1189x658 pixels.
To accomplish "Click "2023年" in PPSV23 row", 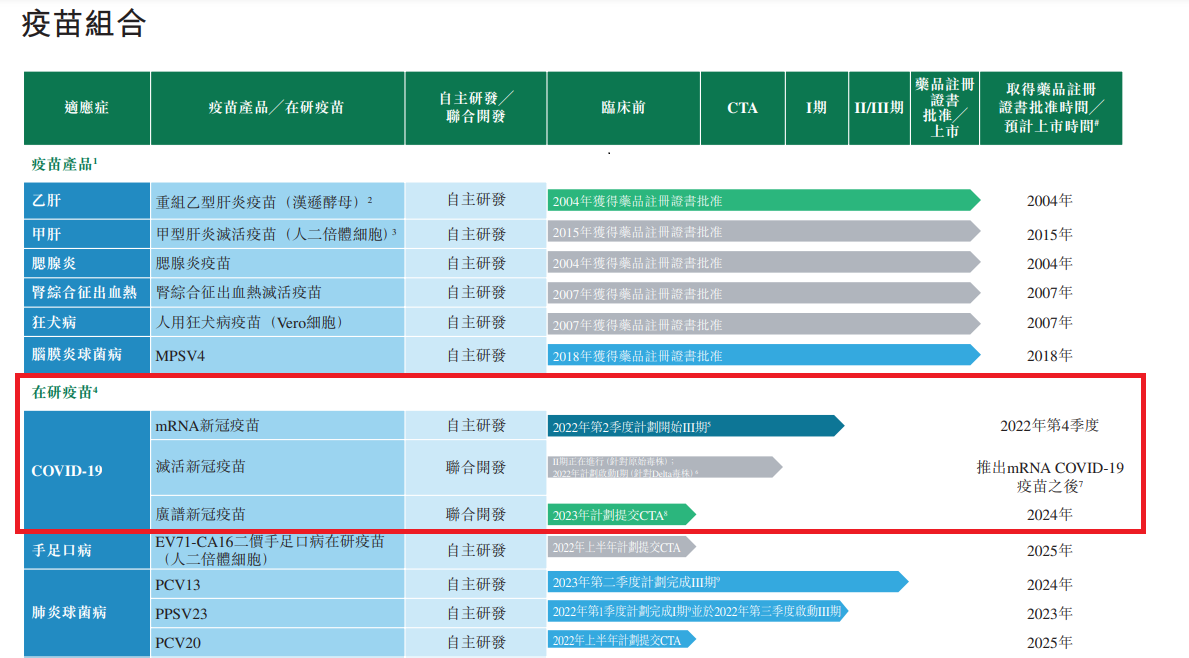I will click(1049, 613).
